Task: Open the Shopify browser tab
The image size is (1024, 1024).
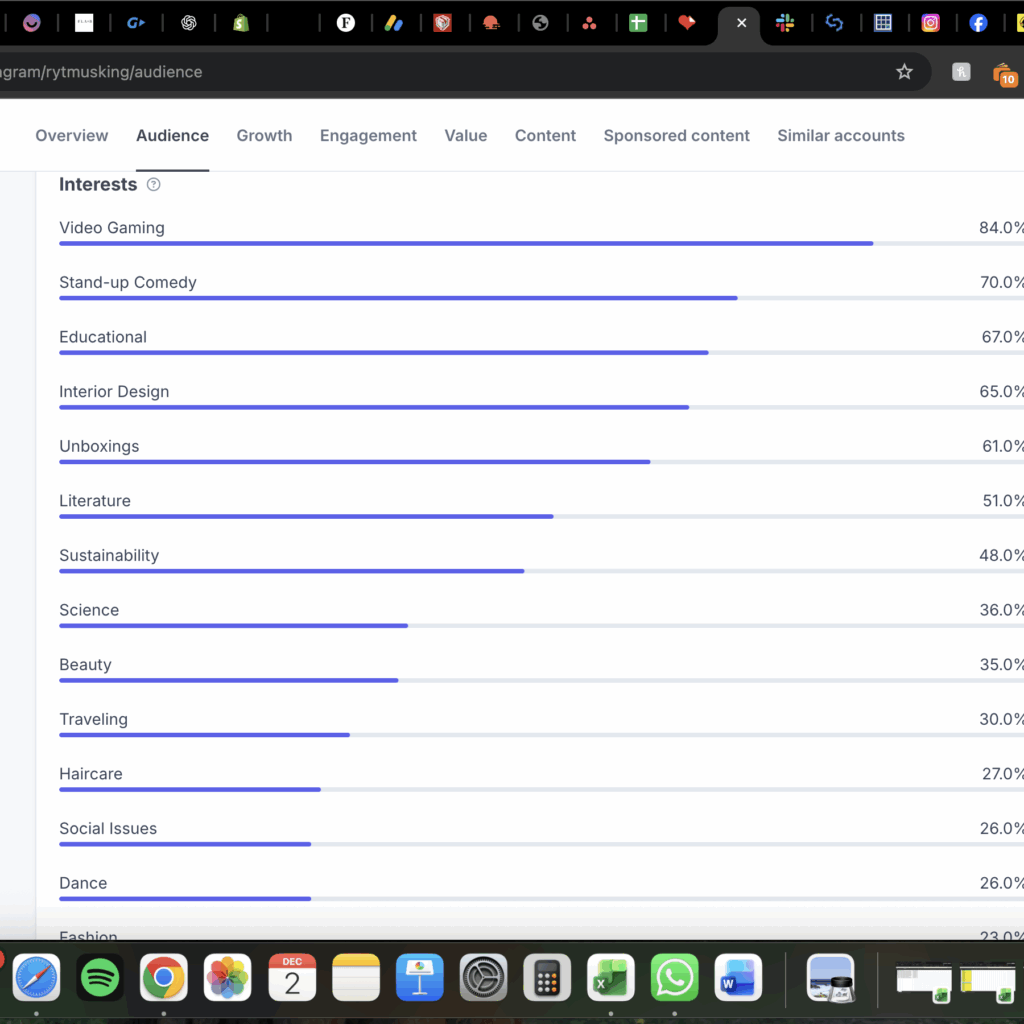Action: 240,23
